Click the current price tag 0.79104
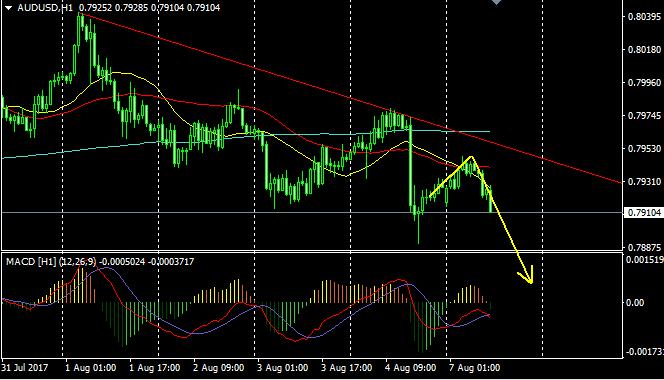This screenshot has width=664, height=380. click(x=644, y=212)
